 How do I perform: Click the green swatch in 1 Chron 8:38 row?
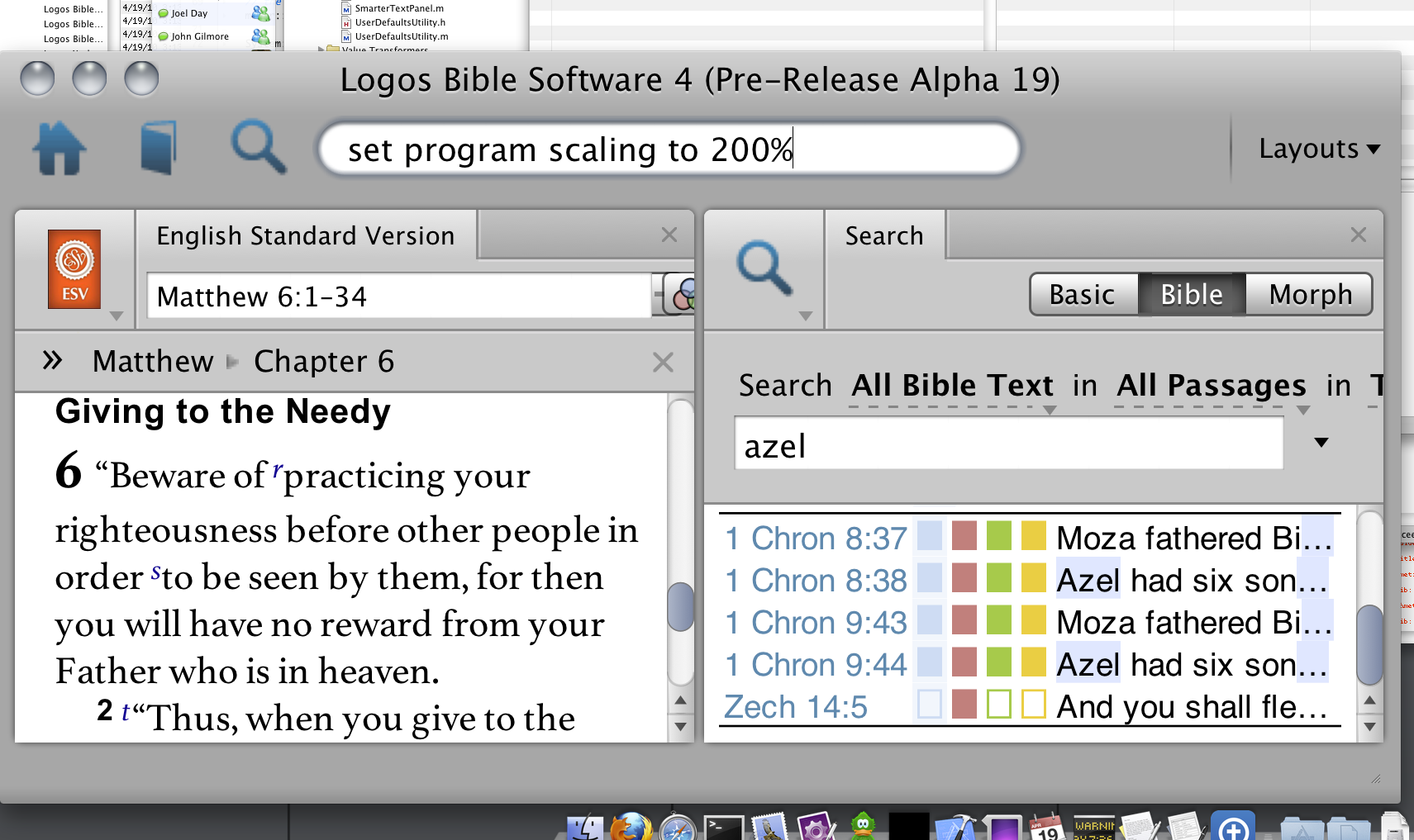[x=999, y=577]
